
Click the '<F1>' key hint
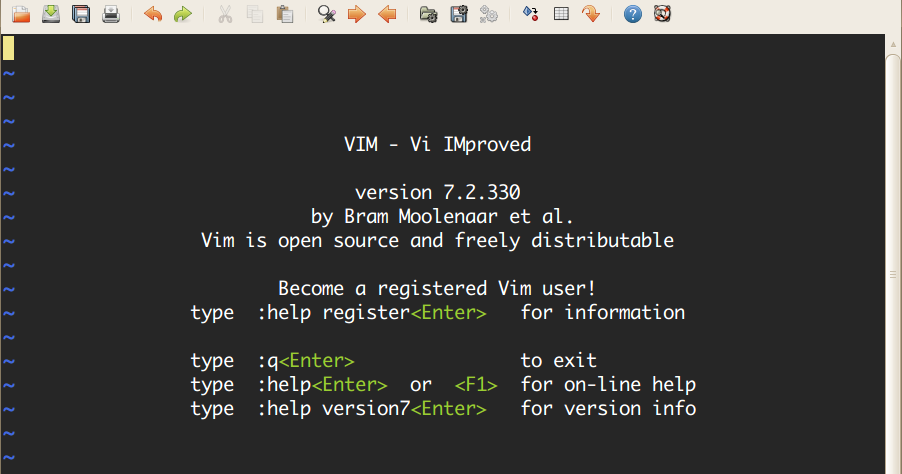click(476, 385)
